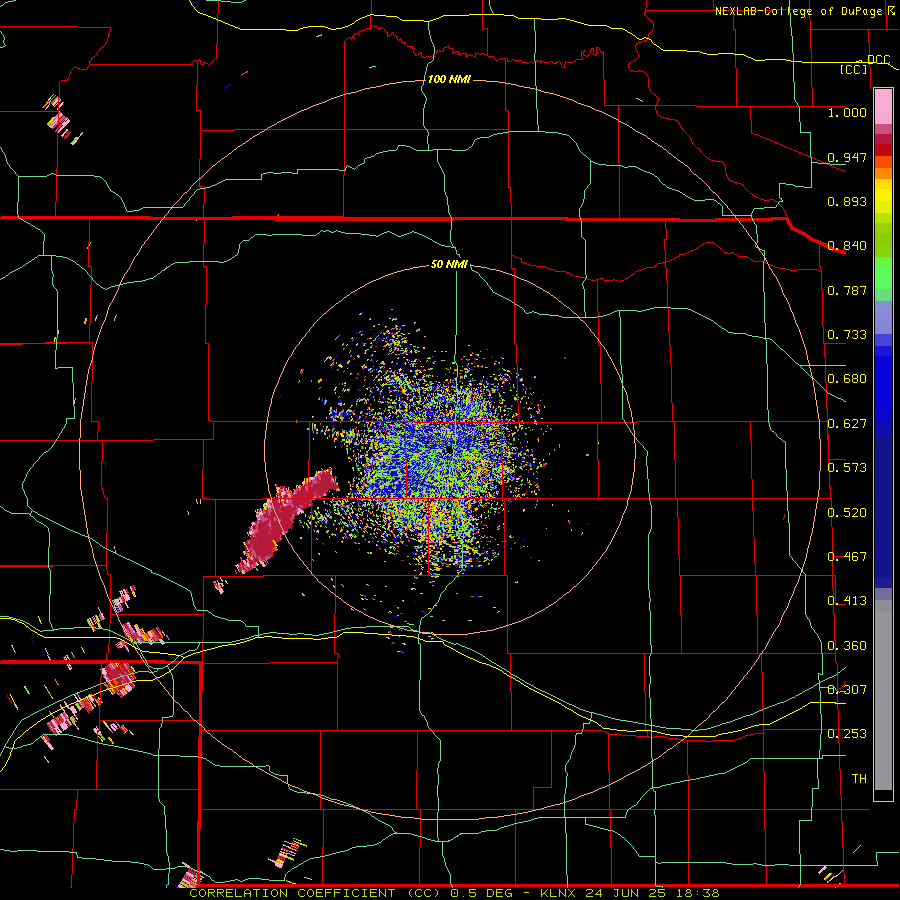900x900 pixels.
Task: Click the 0.680 legend value
Action: (847, 379)
